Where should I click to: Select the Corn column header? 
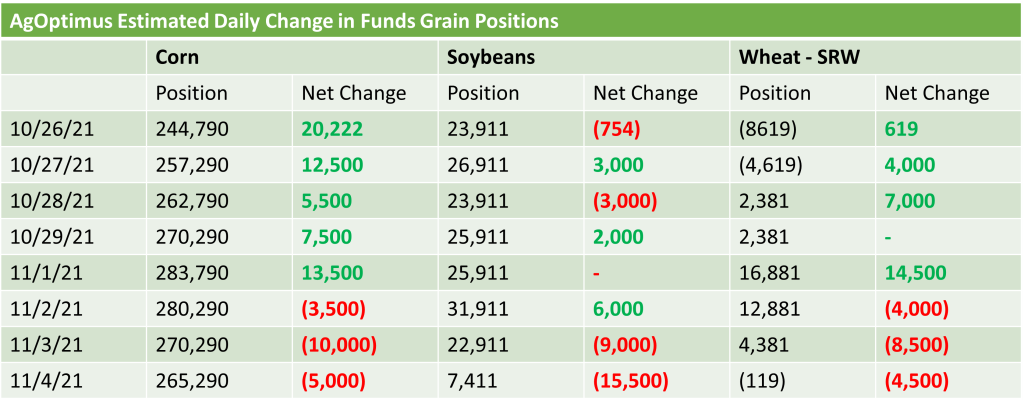(178, 57)
